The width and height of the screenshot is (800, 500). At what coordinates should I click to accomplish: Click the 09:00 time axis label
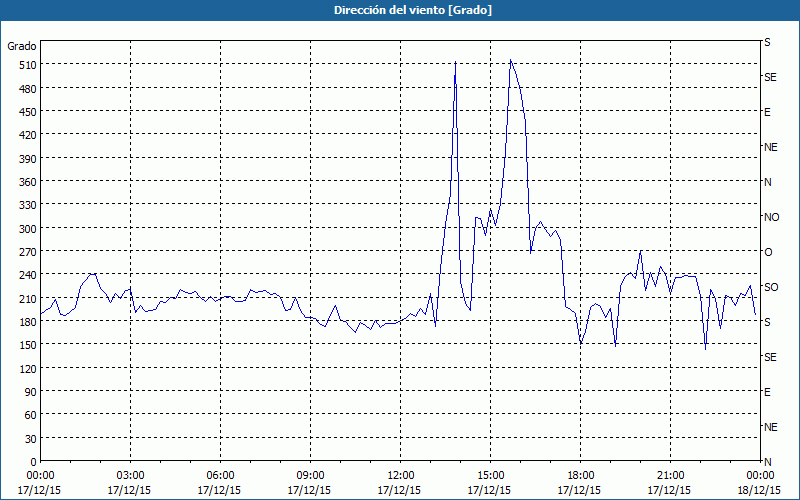tap(311, 476)
